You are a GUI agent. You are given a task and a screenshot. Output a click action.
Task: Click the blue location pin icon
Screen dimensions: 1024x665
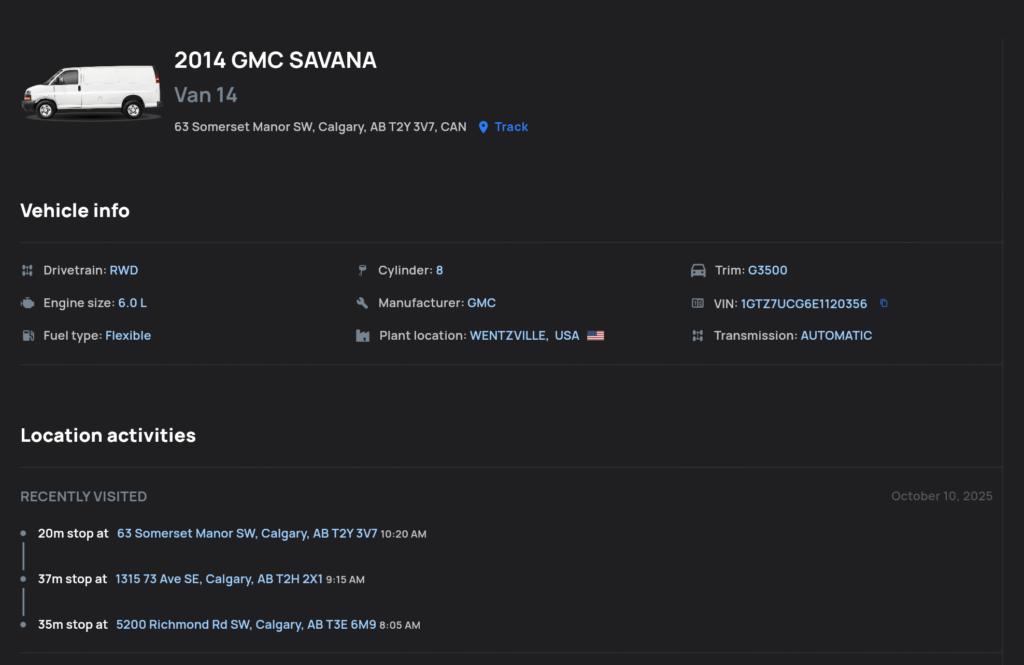tap(484, 127)
